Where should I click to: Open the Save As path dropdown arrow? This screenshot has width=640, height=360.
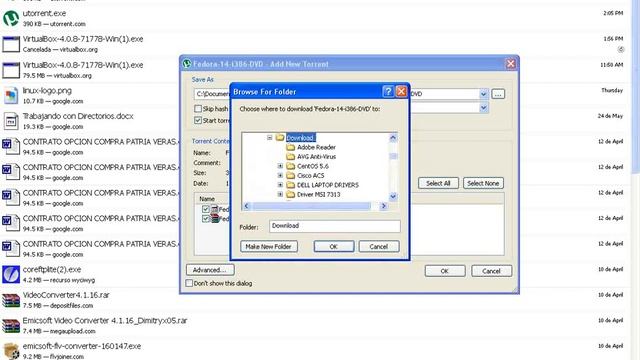point(483,94)
